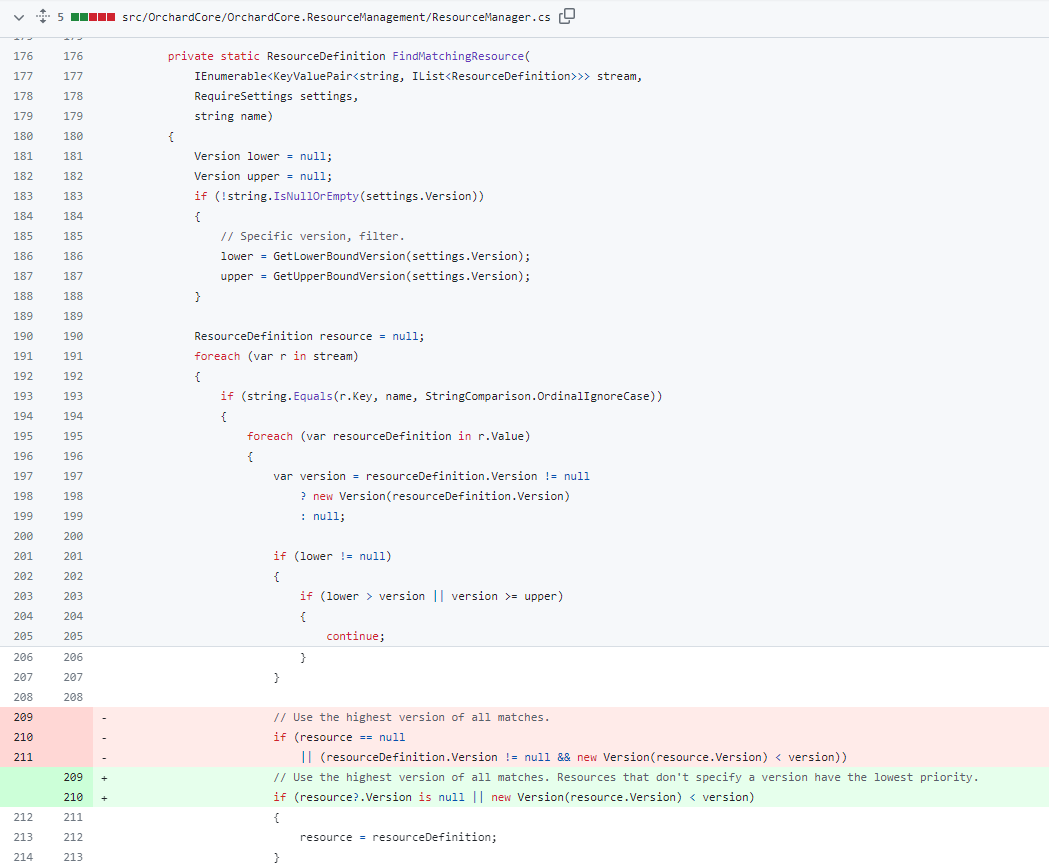Select old line number 211
Viewport: 1049px width, 867px height.
point(23,757)
